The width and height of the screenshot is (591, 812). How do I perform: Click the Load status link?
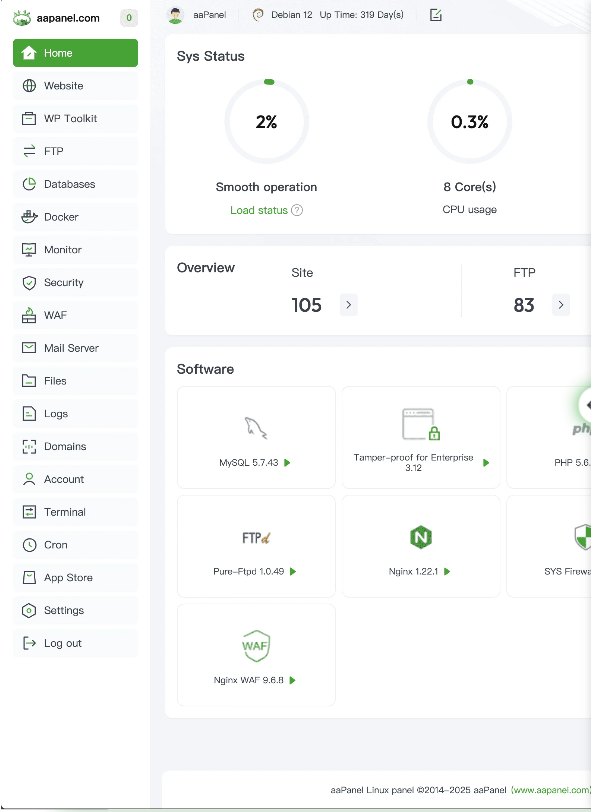click(259, 210)
